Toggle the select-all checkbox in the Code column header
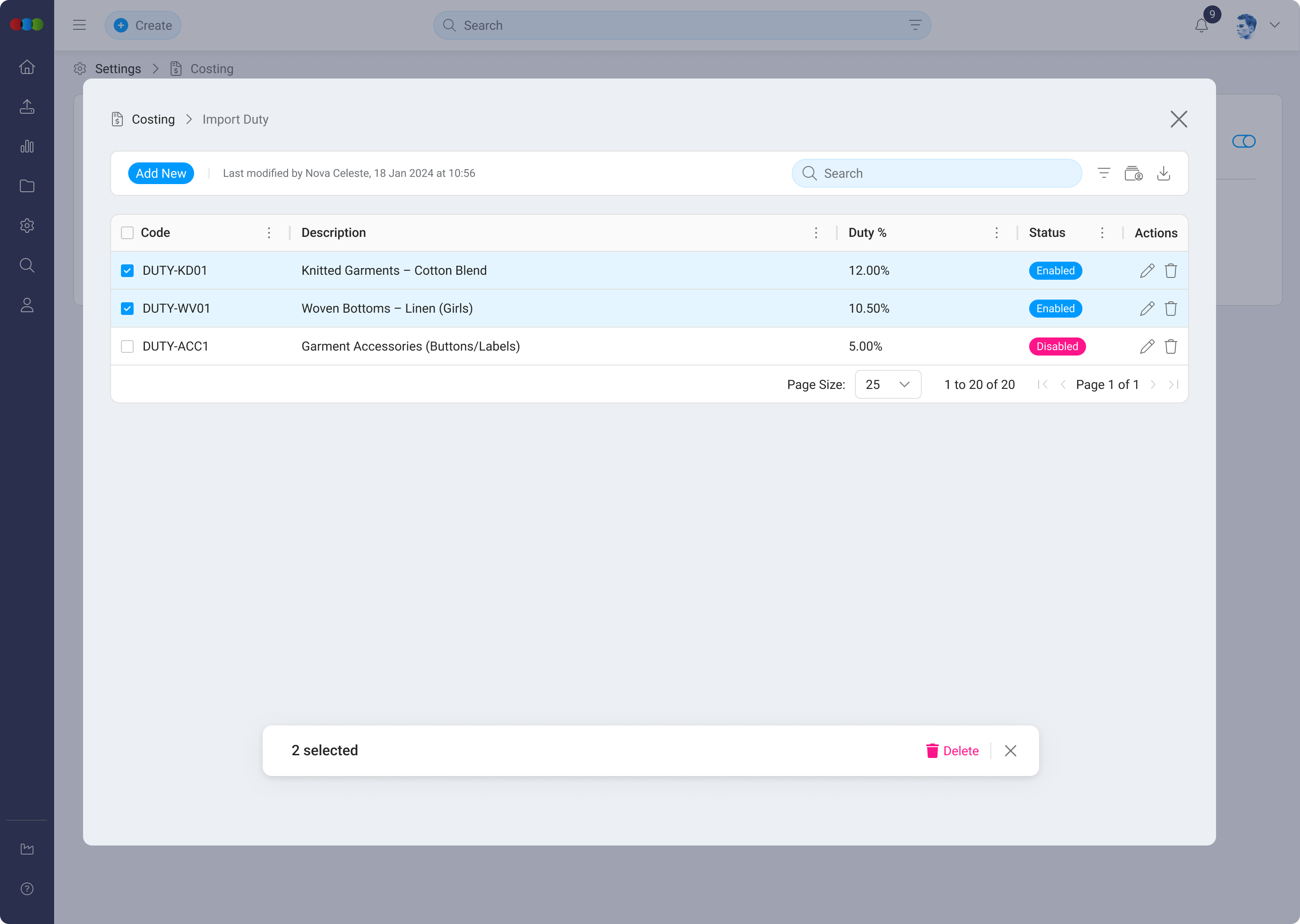The height and width of the screenshot is (924, 1300). point(127,233)
